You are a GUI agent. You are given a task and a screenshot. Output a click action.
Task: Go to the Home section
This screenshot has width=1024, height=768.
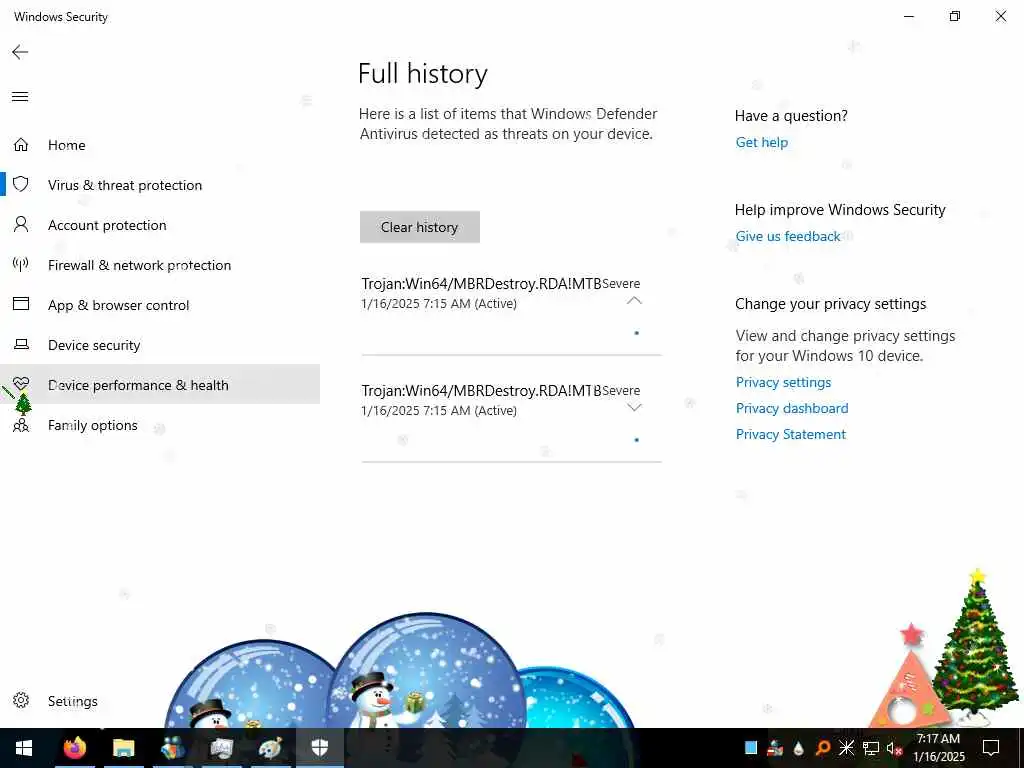(x=67, y=145)
